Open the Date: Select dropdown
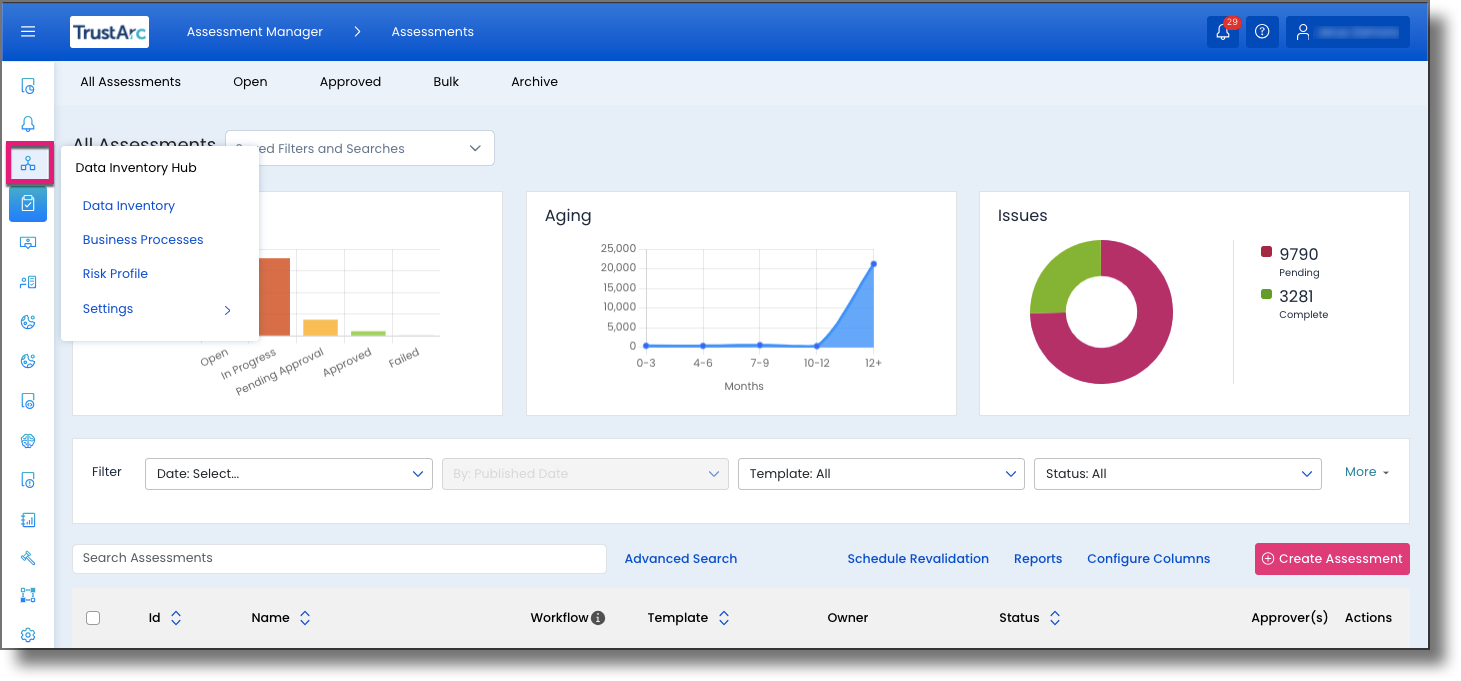Viewport: 1461px width, 681px height. coord(289,474)
